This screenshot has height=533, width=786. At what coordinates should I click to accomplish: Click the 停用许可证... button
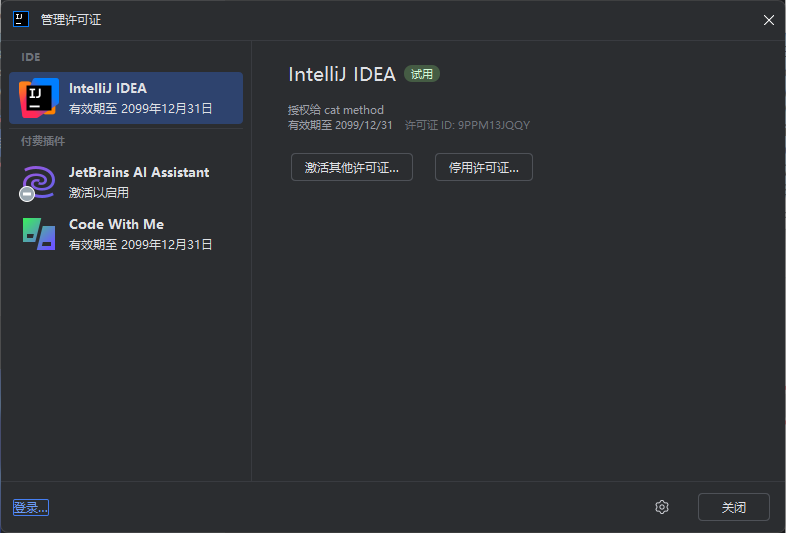484,167
